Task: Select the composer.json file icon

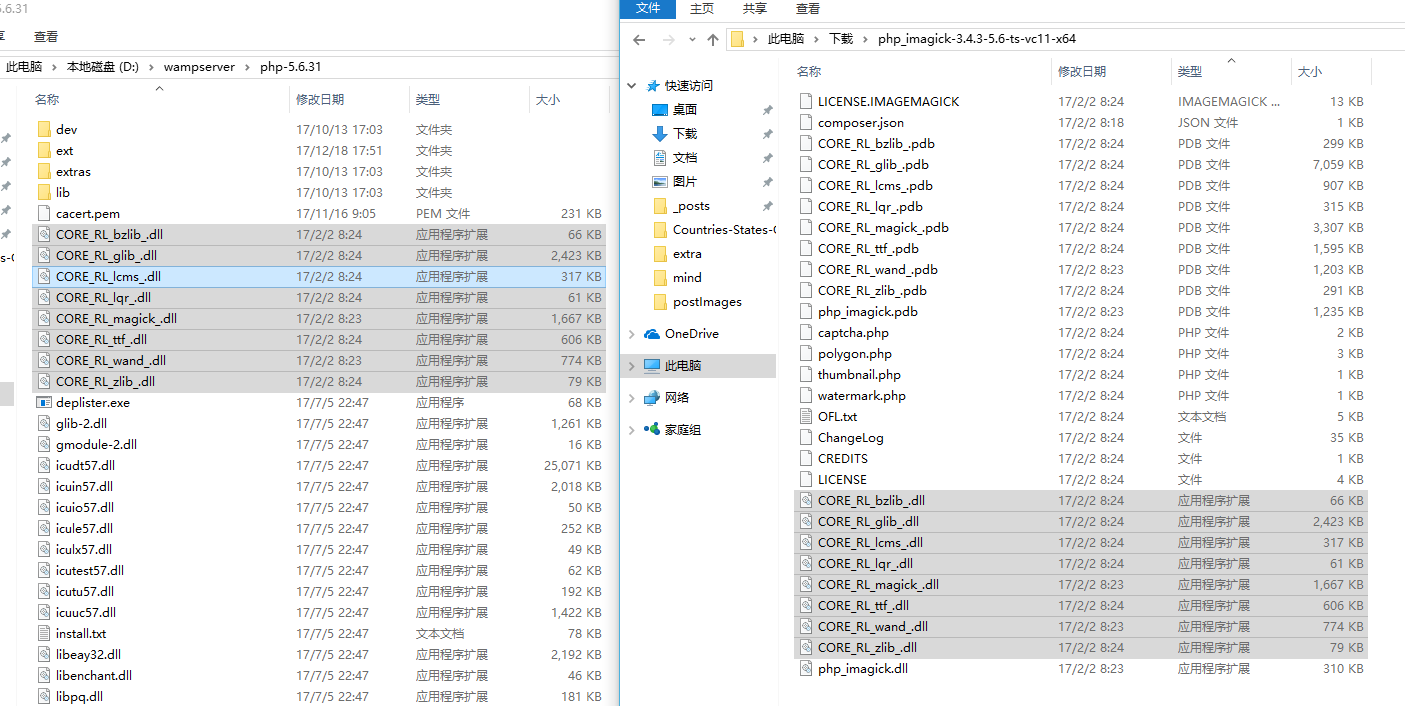Action: pos(806,122)
